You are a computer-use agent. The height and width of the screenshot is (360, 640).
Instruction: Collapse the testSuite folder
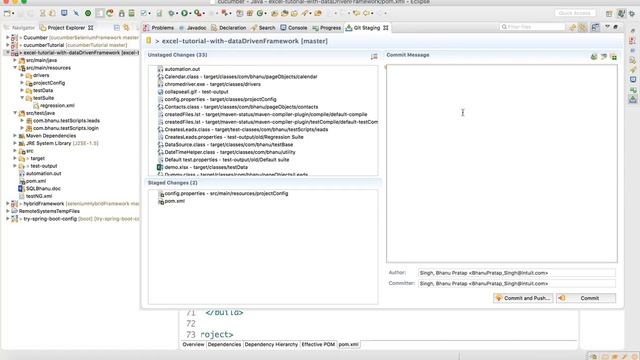pyautogui.click(x=22, y=98)
